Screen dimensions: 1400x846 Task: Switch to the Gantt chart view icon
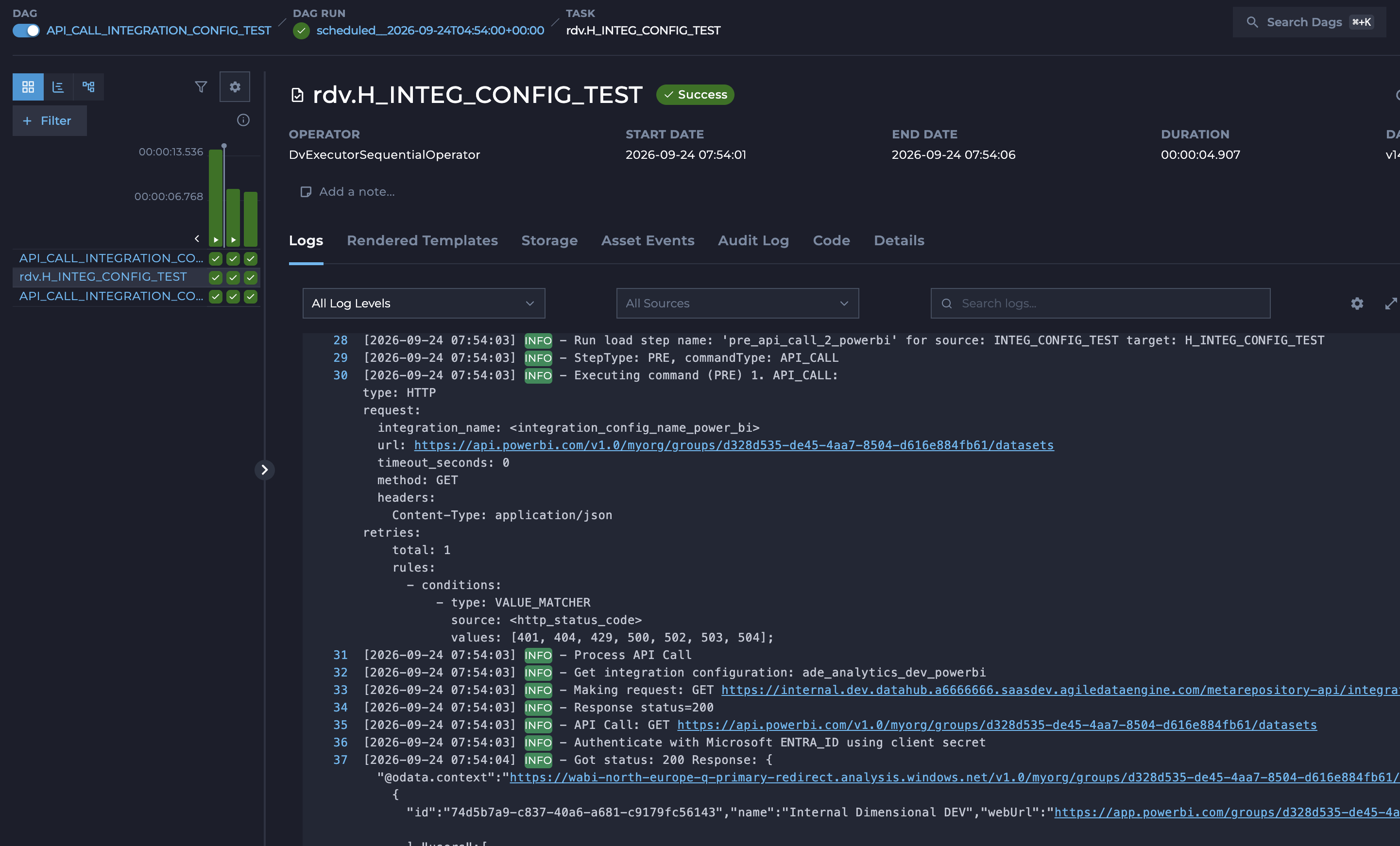[x=58, y=87]
